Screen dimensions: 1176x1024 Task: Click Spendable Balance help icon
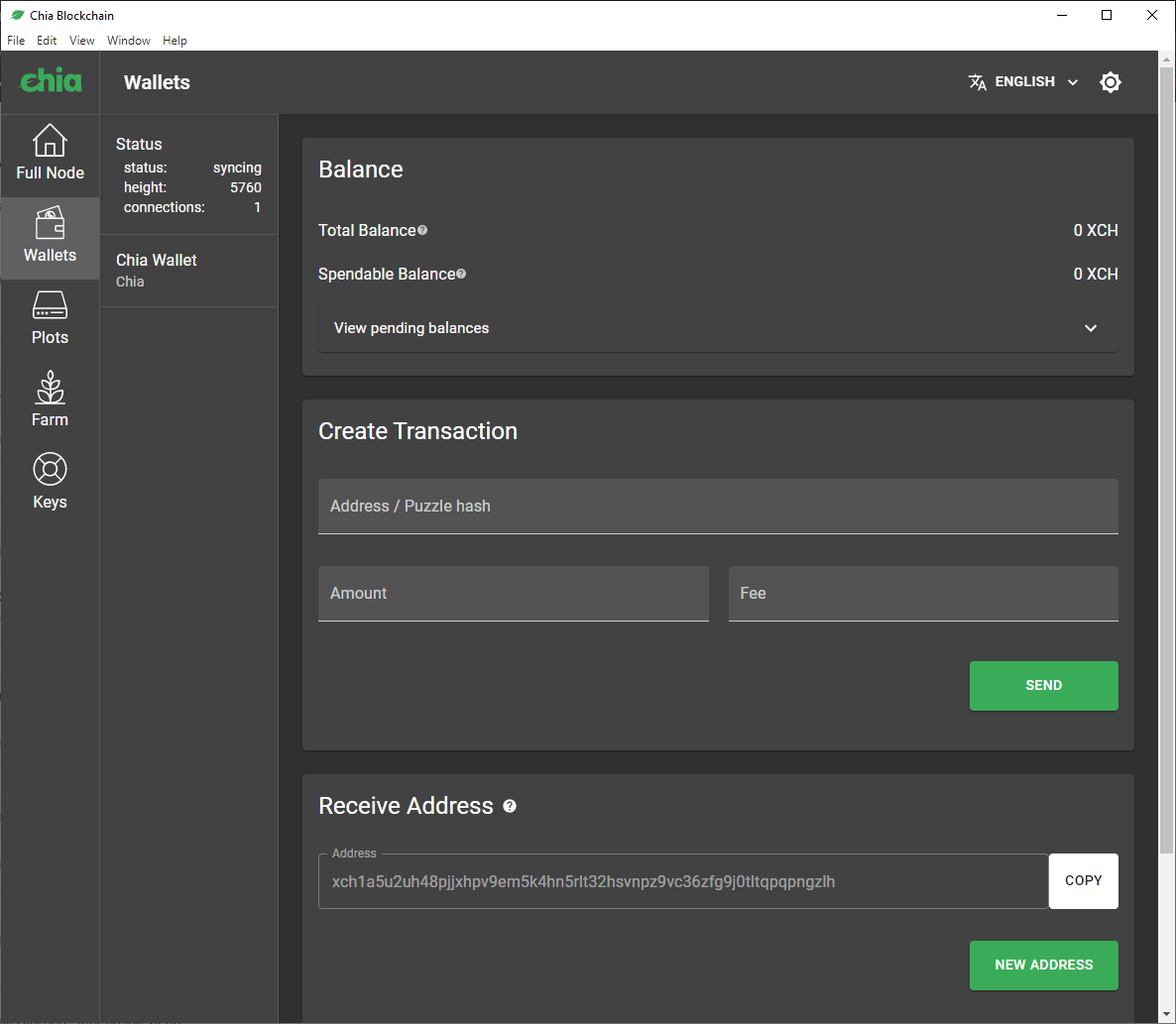click(461, 274)
